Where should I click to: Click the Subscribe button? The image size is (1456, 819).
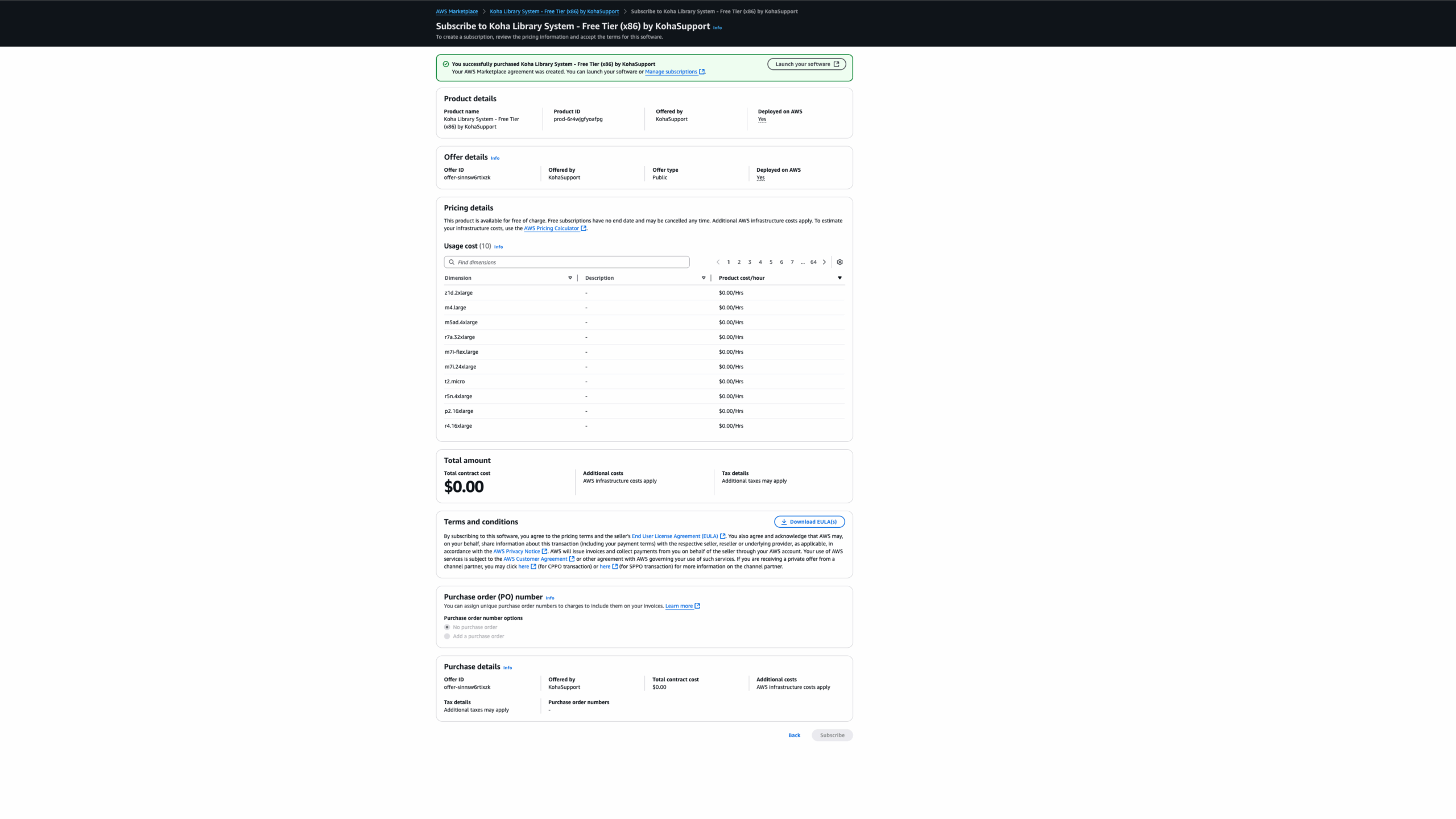pos(832,735)
